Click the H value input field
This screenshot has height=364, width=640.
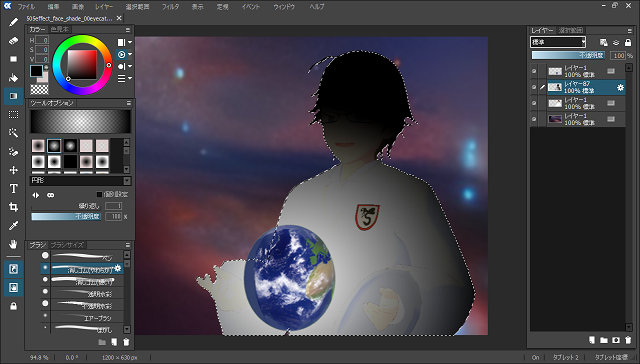click(42, 40)
